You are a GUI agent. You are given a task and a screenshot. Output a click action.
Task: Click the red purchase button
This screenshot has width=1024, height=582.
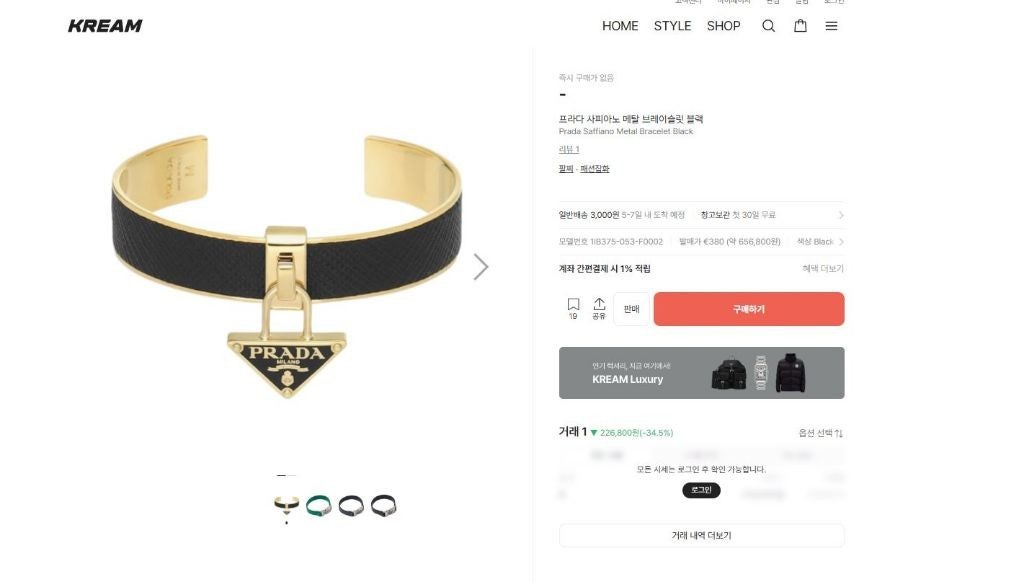coord(748,309)
